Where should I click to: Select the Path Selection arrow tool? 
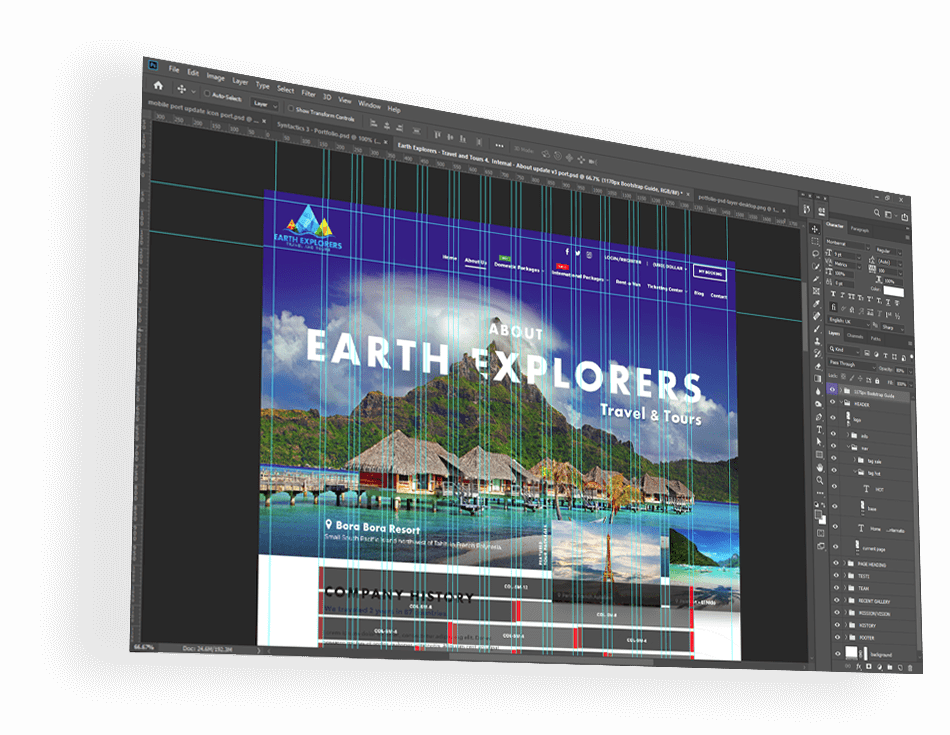pos(819,442)
